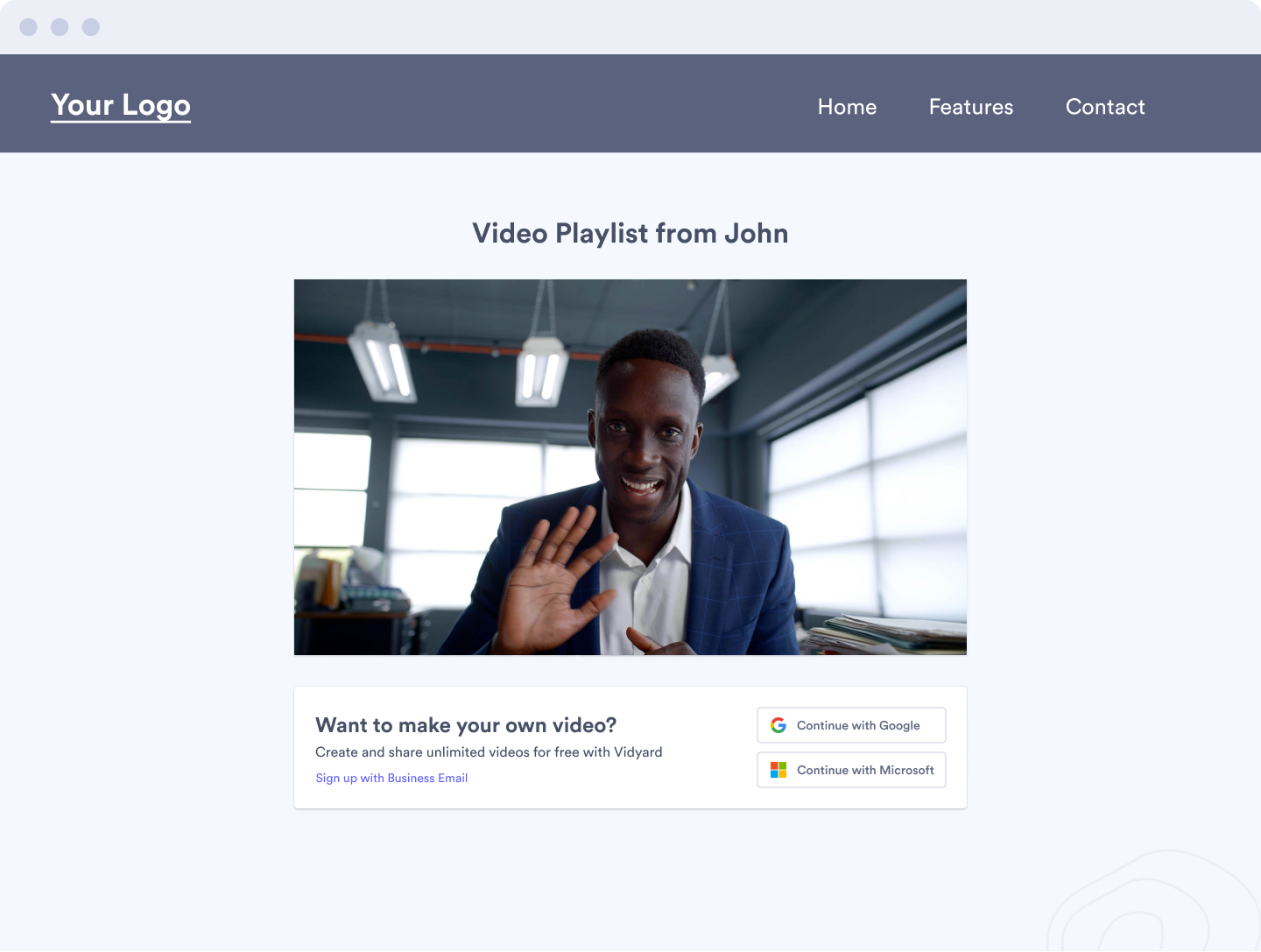Play the video of the waving man
The width and height of the screenshot is (1261, 952).
[x=630, y=467]
